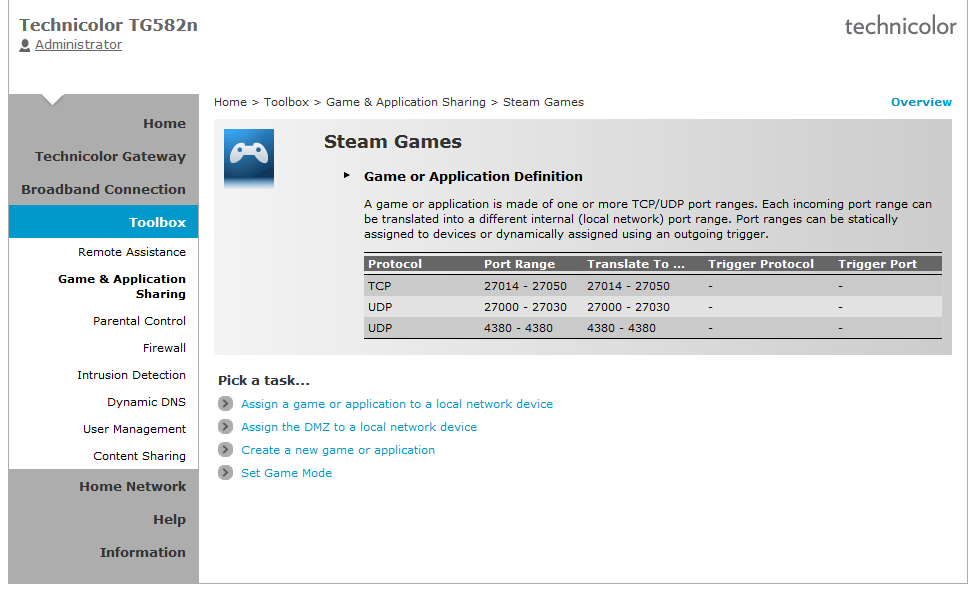Open Assign the DMZ to a local device
Screen dimensions: 974x590
[359, 427]
